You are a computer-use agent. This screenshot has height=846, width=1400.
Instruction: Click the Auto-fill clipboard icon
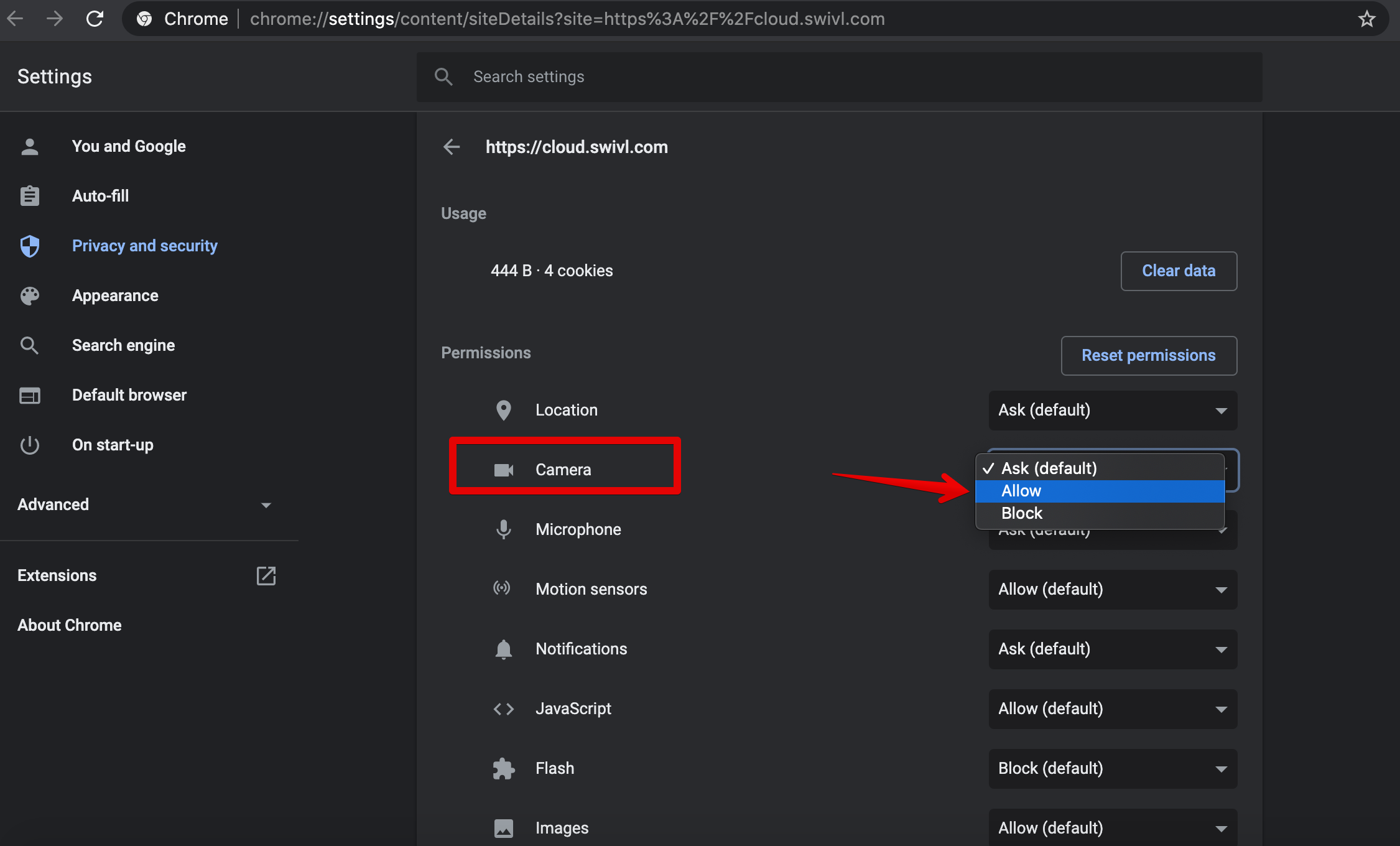click(x=30, y=196)
